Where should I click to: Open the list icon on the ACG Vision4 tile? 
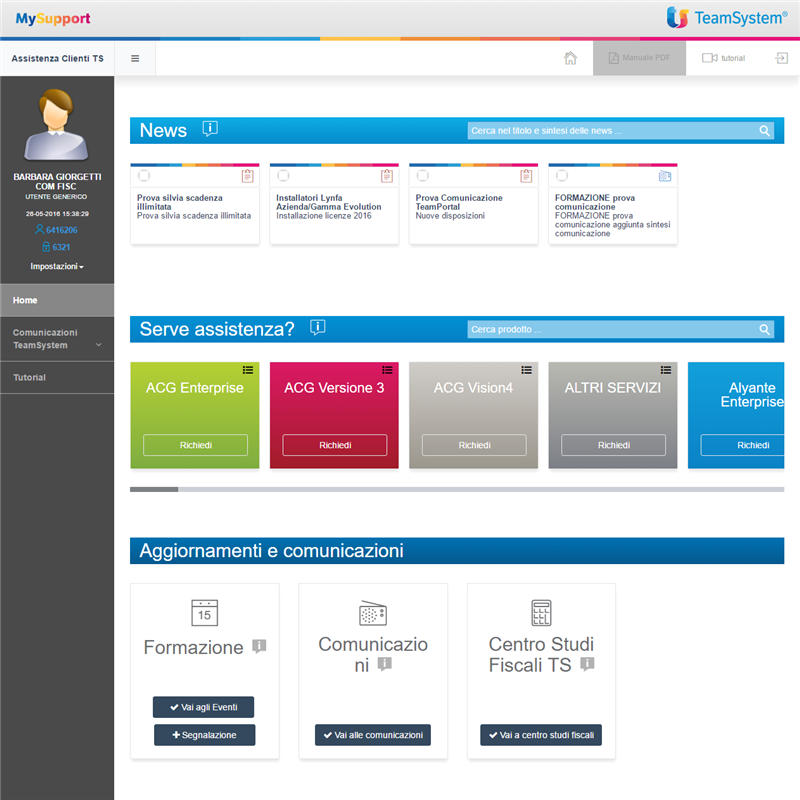527,370
